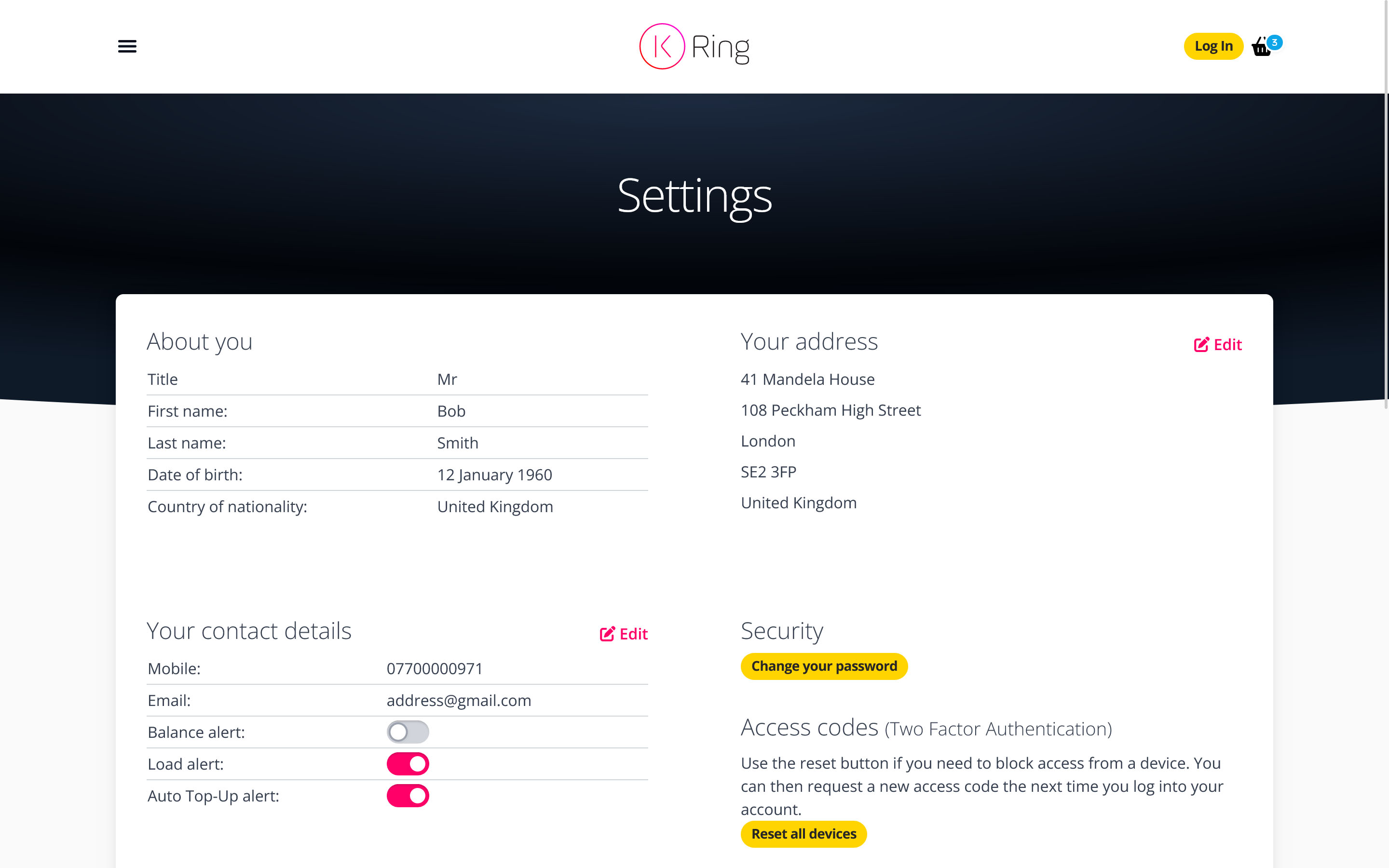Click the address Edit pencil icon
This screenshot has width=1389, height=868.
[x=1201, y=344]
